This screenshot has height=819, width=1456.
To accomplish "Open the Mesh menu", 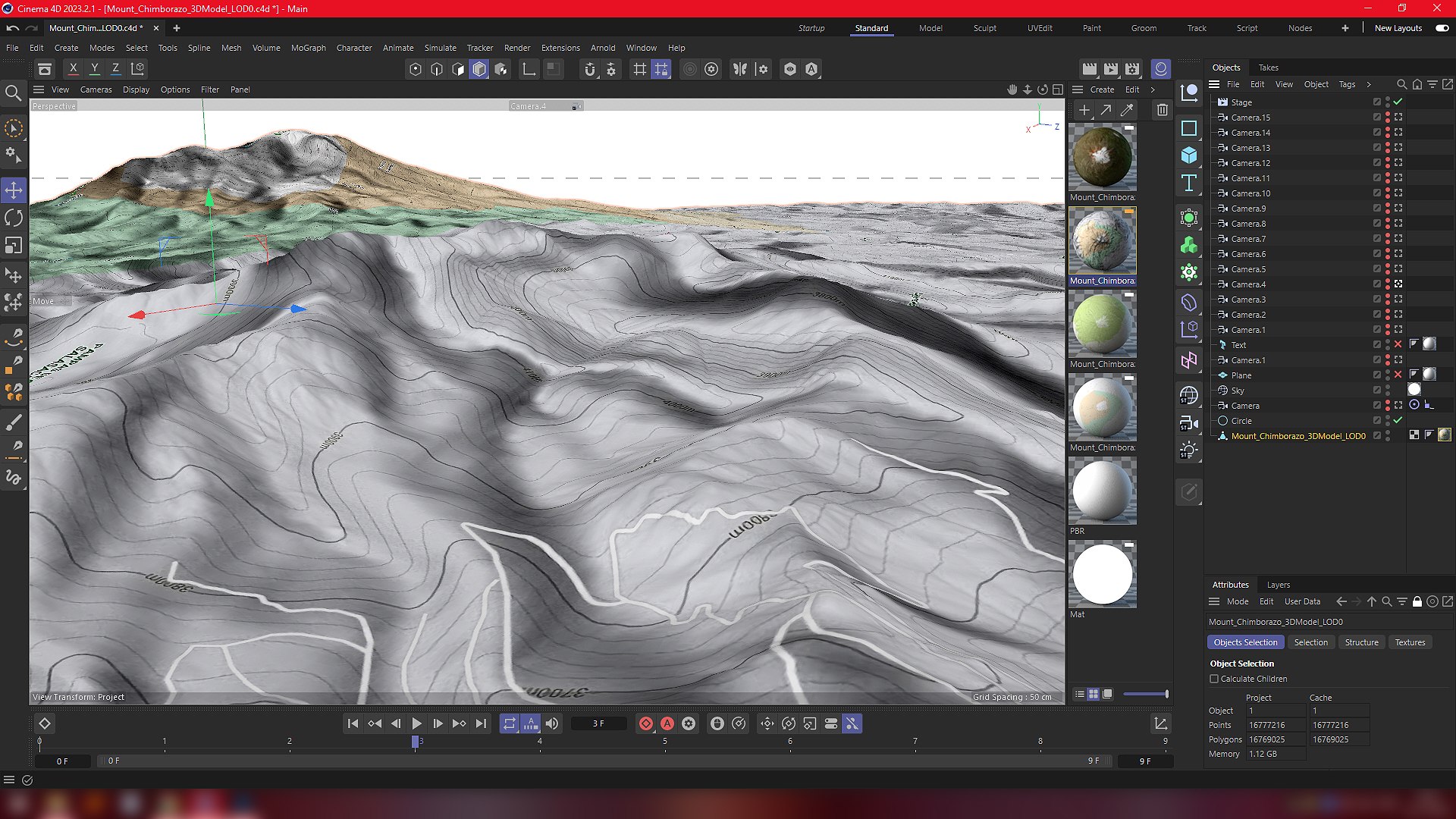I will point(231,48).
